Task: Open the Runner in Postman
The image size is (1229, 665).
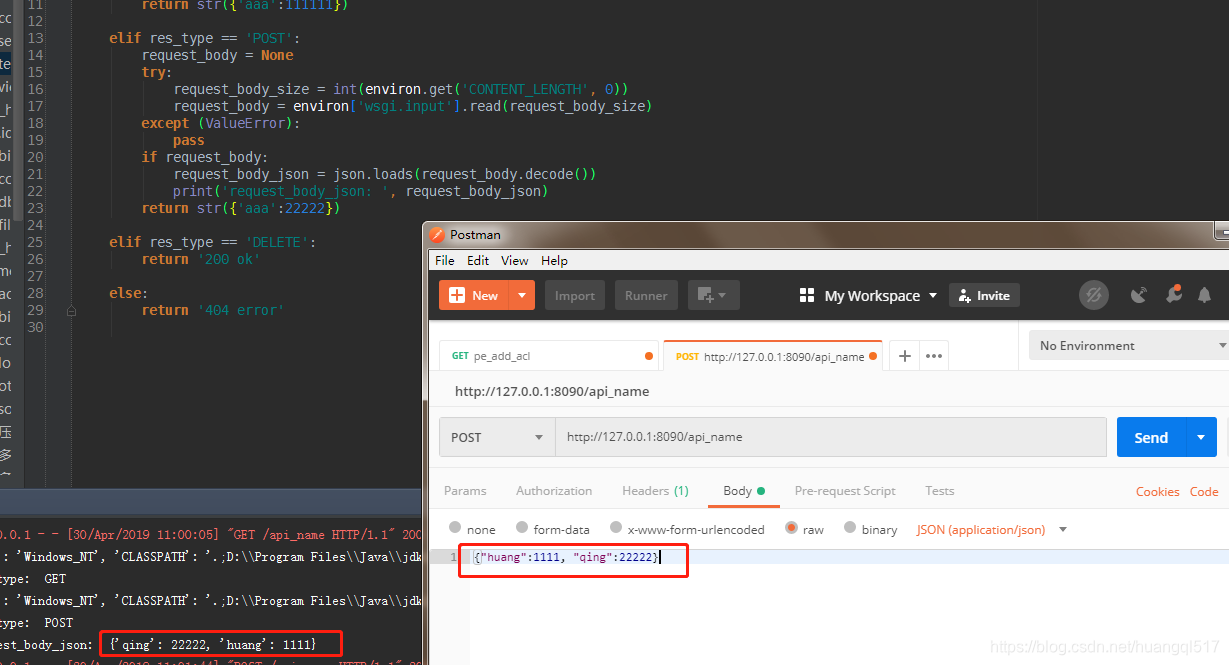Action: point(646,295)
